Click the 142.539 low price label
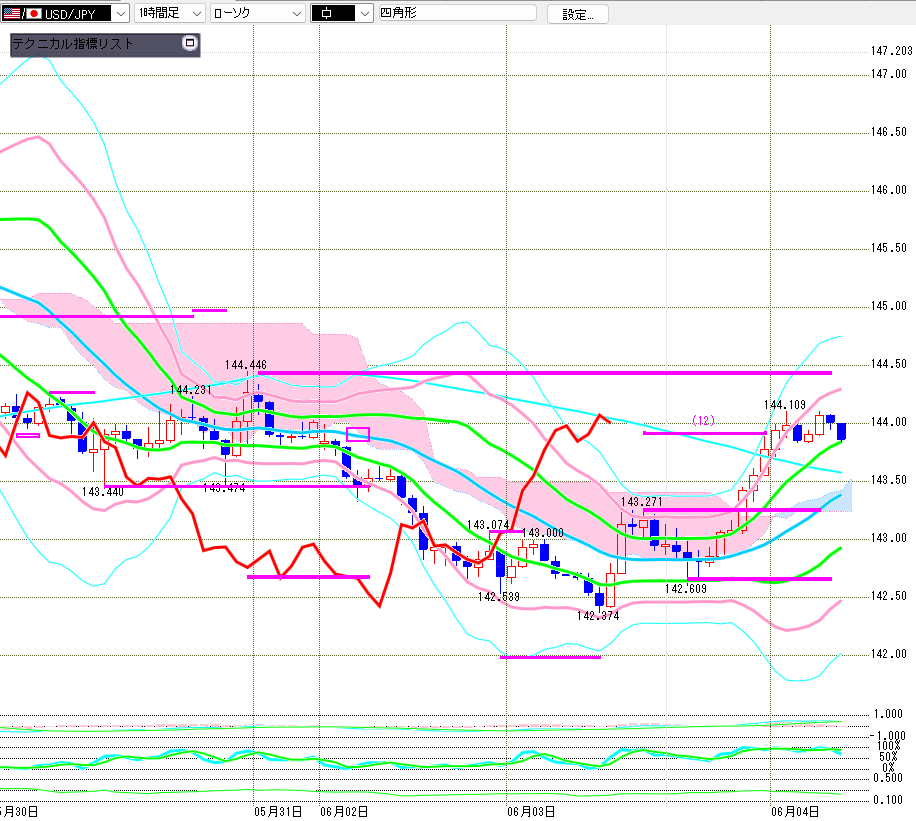Screen dimensions: 916x821 click(498, 597)
